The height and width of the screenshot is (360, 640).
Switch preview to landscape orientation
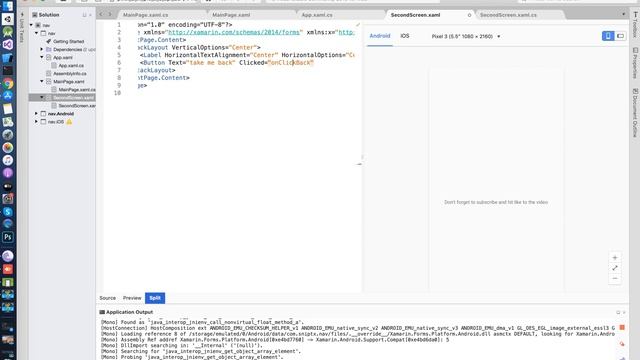tap(620, 36)
